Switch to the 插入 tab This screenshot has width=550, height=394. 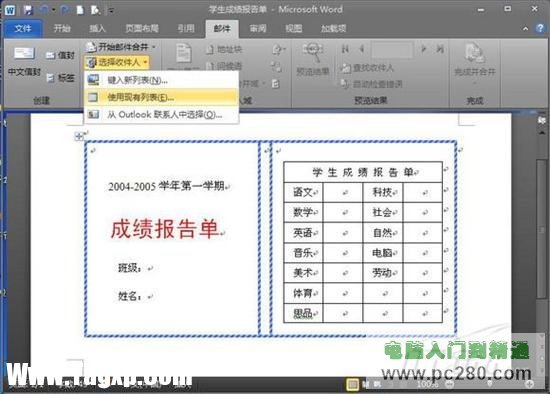[x=97, y=28]
